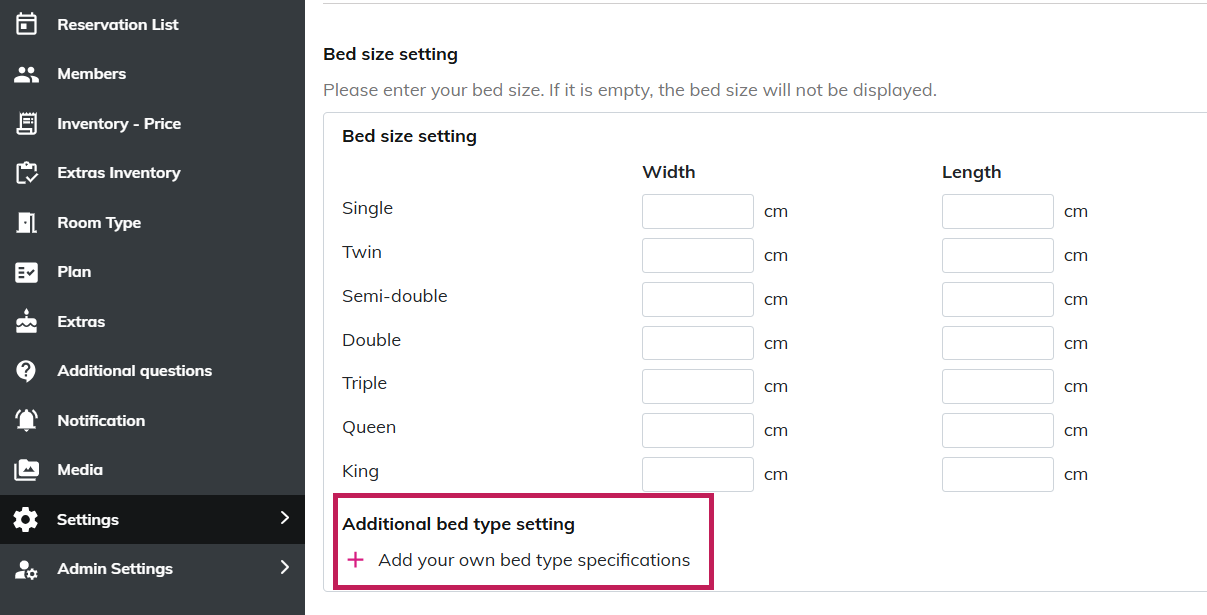Focus the King bed length field
Image resolution: width=1207 pixels, height=615 pixels.
997,474
